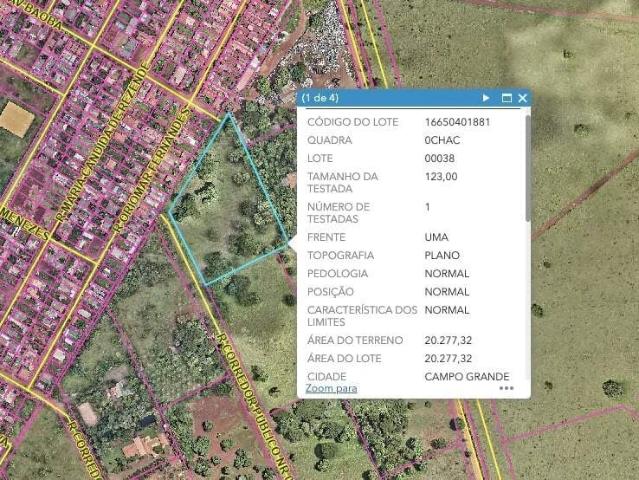The height and width of the screenshot is (480, 639).
Task: Select POSIÇÃO value NORMAL
Action: (x=447, y=292)
